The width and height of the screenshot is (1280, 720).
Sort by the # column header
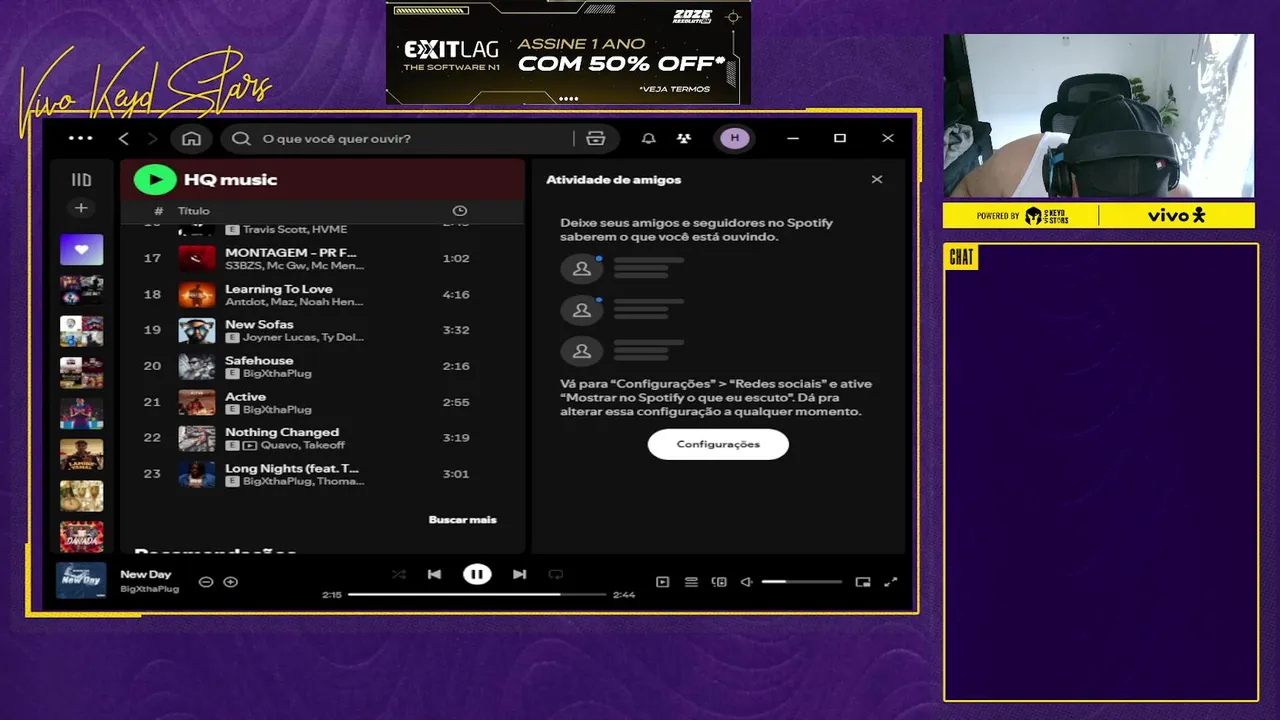click(159, 211)
